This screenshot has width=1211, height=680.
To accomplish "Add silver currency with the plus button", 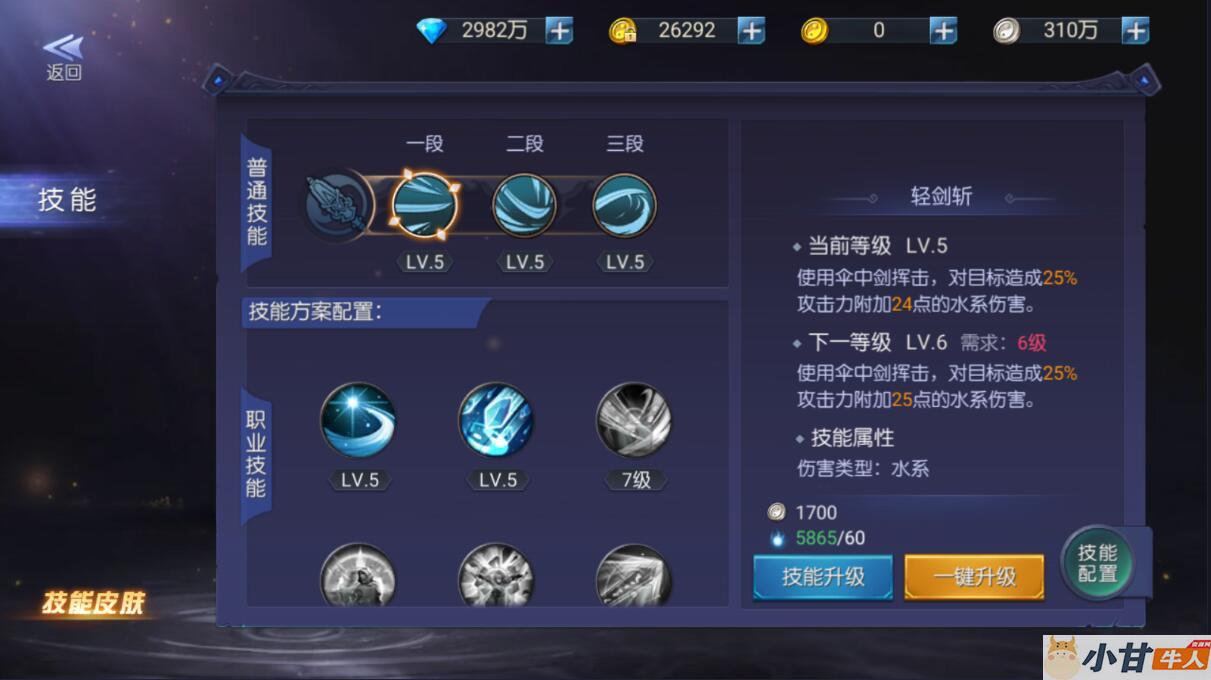I will pos(1135,30).
